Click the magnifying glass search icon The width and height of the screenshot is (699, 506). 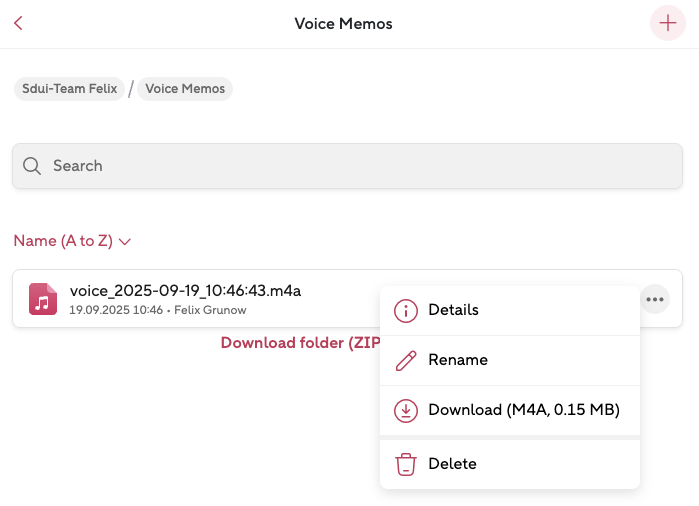point(31,166)
